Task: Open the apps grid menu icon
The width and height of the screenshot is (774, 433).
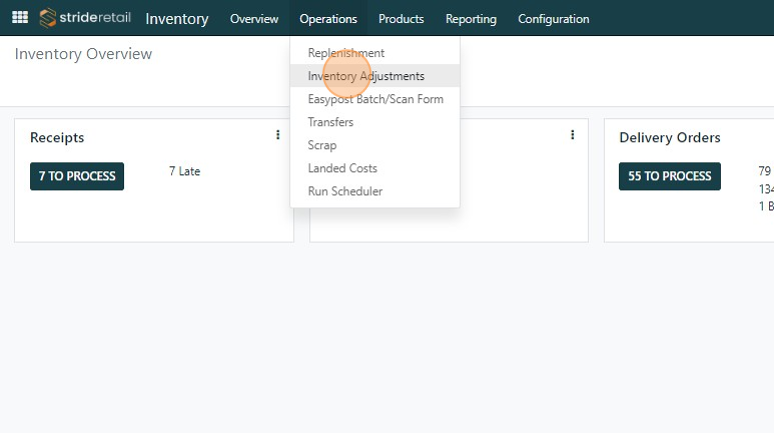Action: [19, 18]
